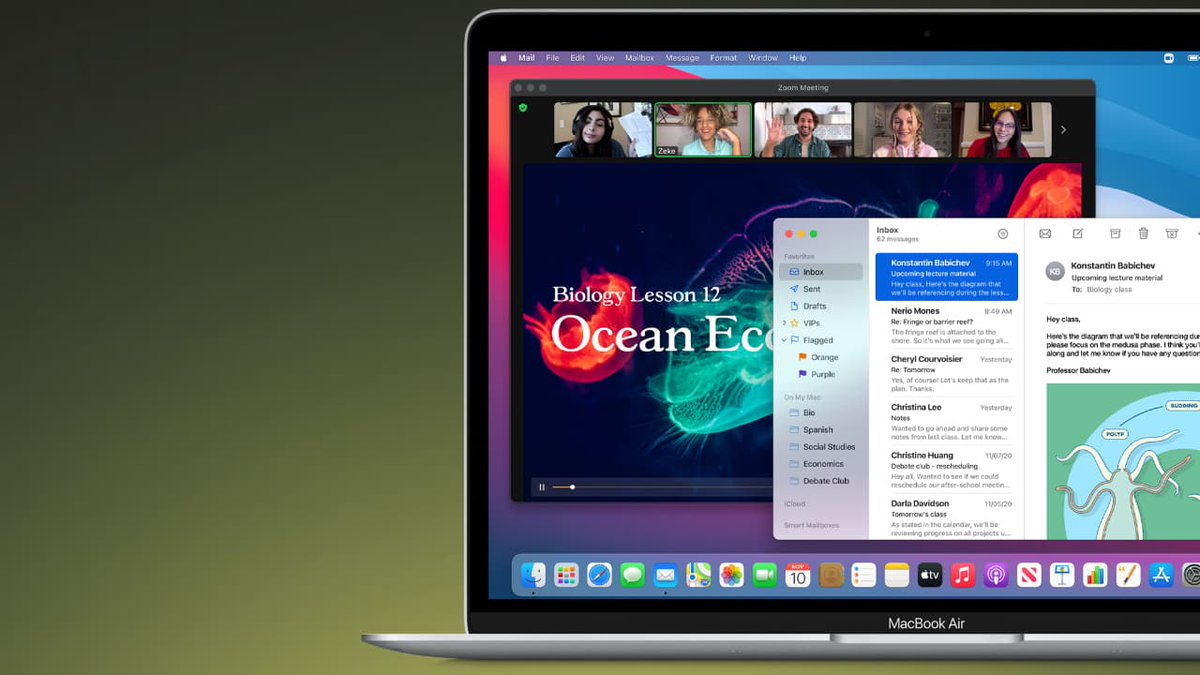Open Reminders from the Dock
Viewport: 1200px width, 675px height.
point(864,575)
